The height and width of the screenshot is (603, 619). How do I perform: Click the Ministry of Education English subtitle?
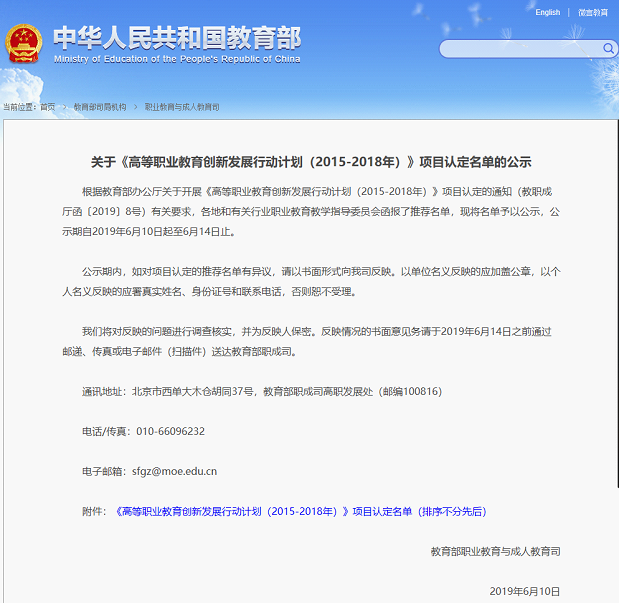176,59
